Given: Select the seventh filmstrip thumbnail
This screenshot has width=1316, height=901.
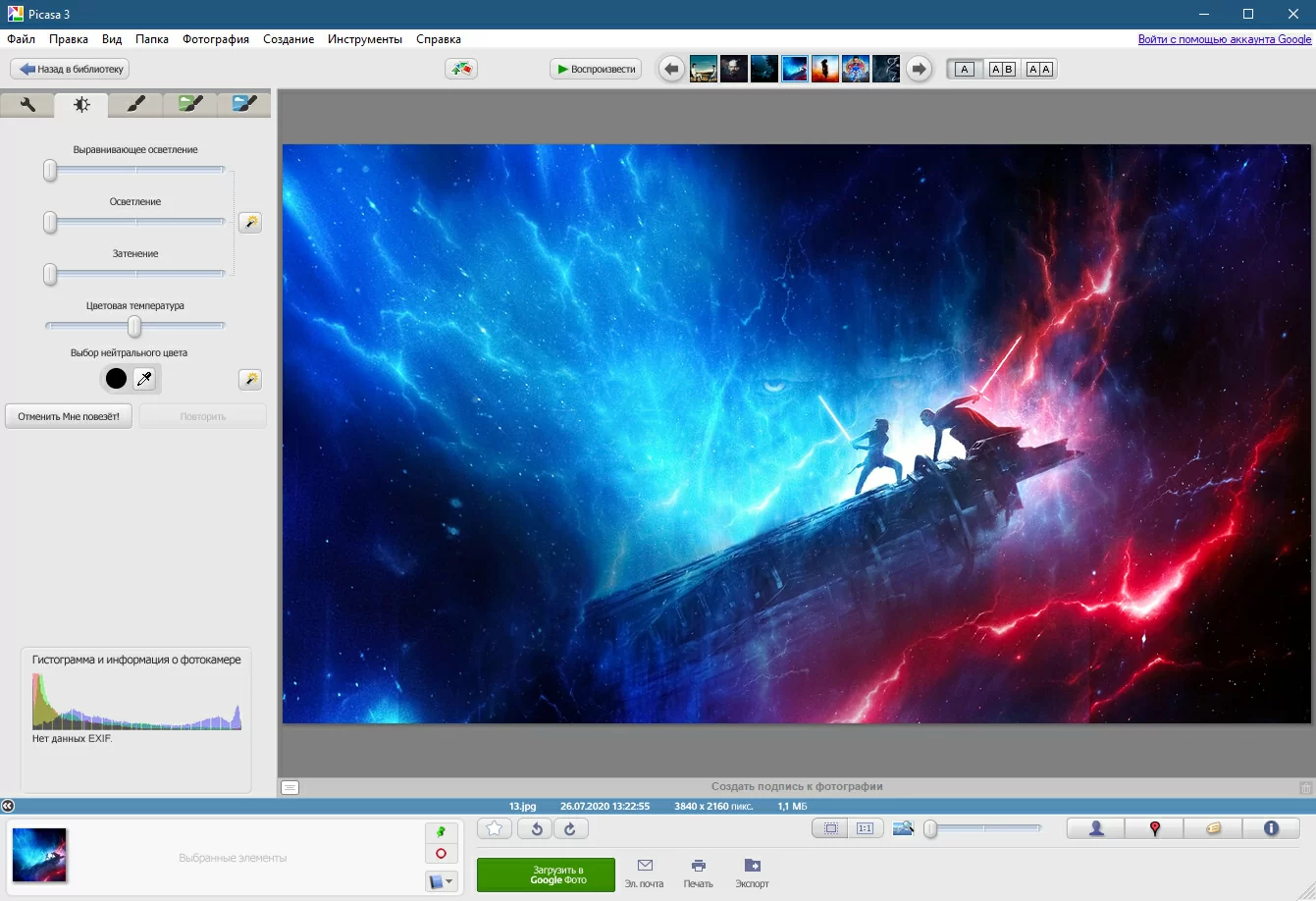Looking at the screenshot, I should (x=886, y=69).
